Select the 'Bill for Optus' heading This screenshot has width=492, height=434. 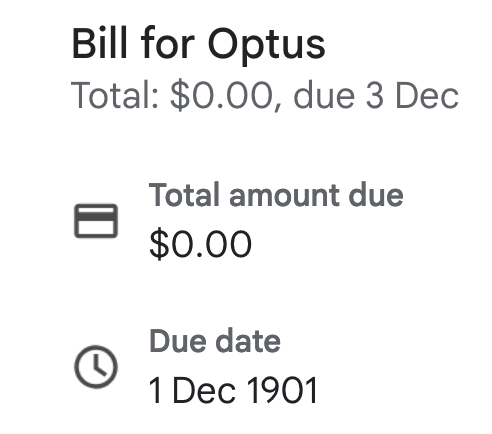click(x=198, y=44)
